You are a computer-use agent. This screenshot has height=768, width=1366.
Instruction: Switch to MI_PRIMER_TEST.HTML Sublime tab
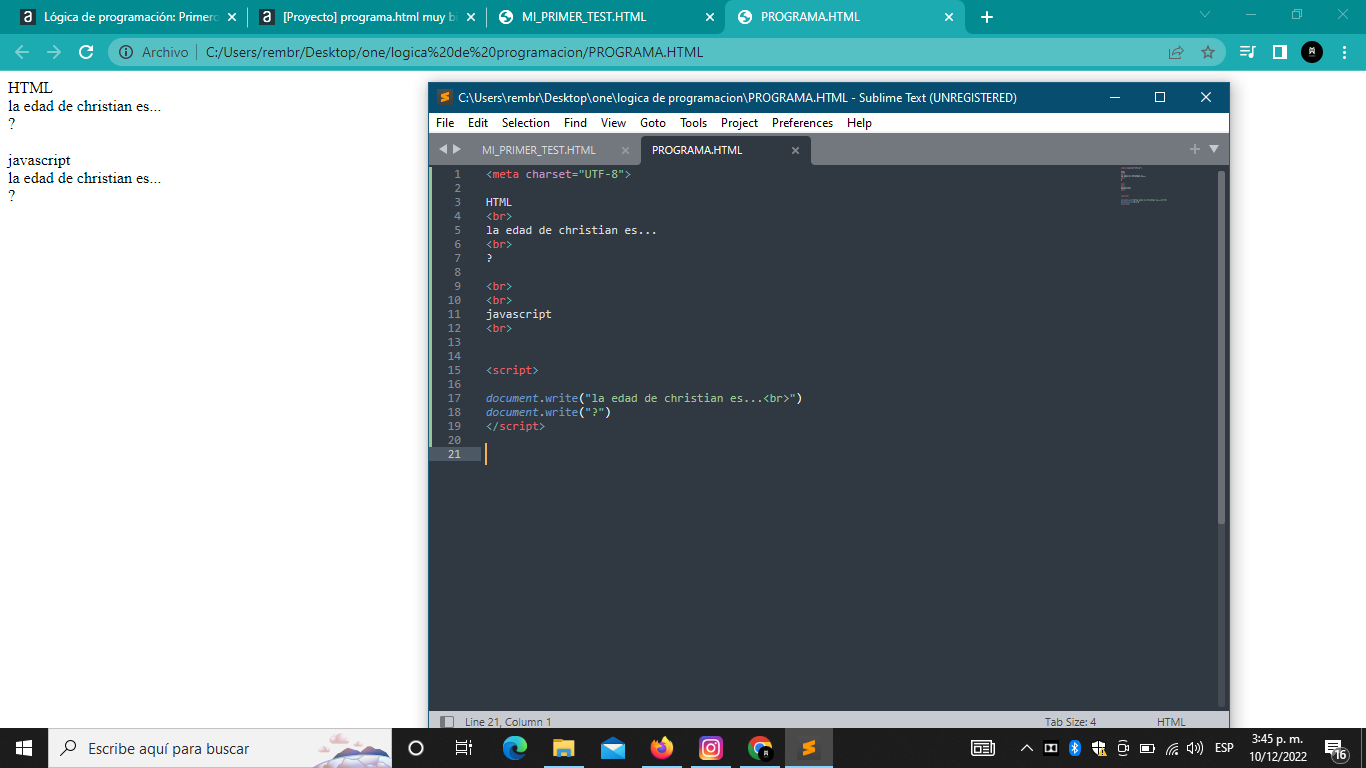tap(539, 150)
